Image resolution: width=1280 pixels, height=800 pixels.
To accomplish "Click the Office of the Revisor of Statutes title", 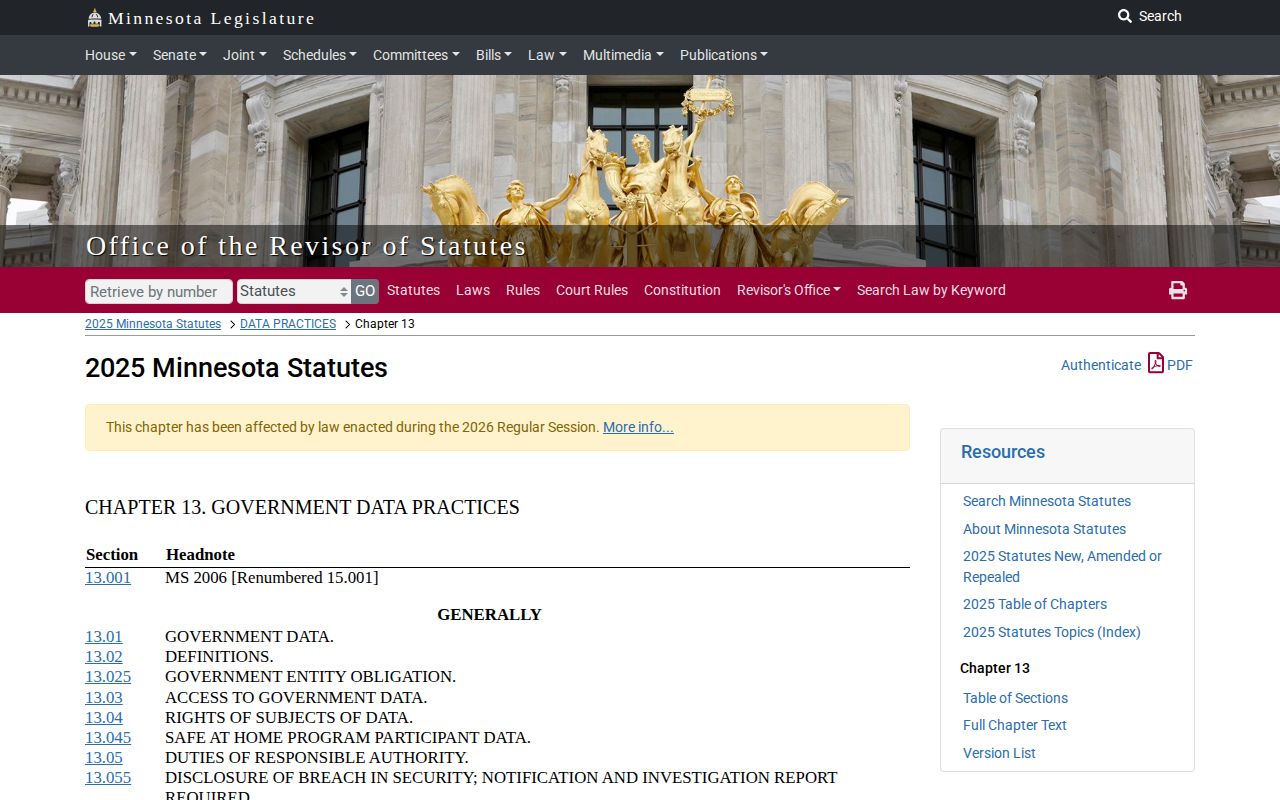I will [x=306, y=246].
